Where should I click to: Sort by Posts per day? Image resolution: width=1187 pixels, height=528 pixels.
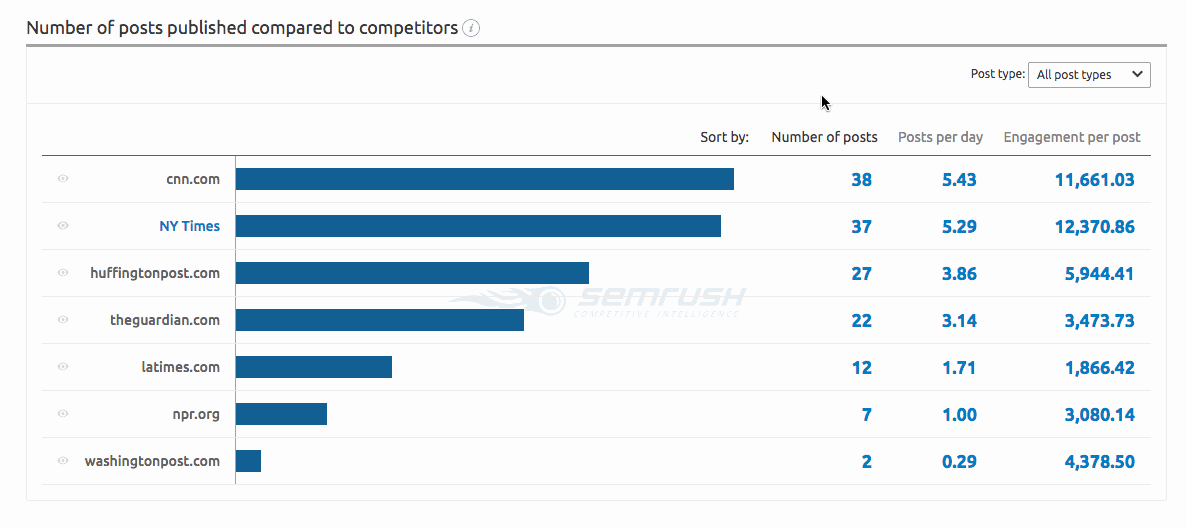coord(940,137)
